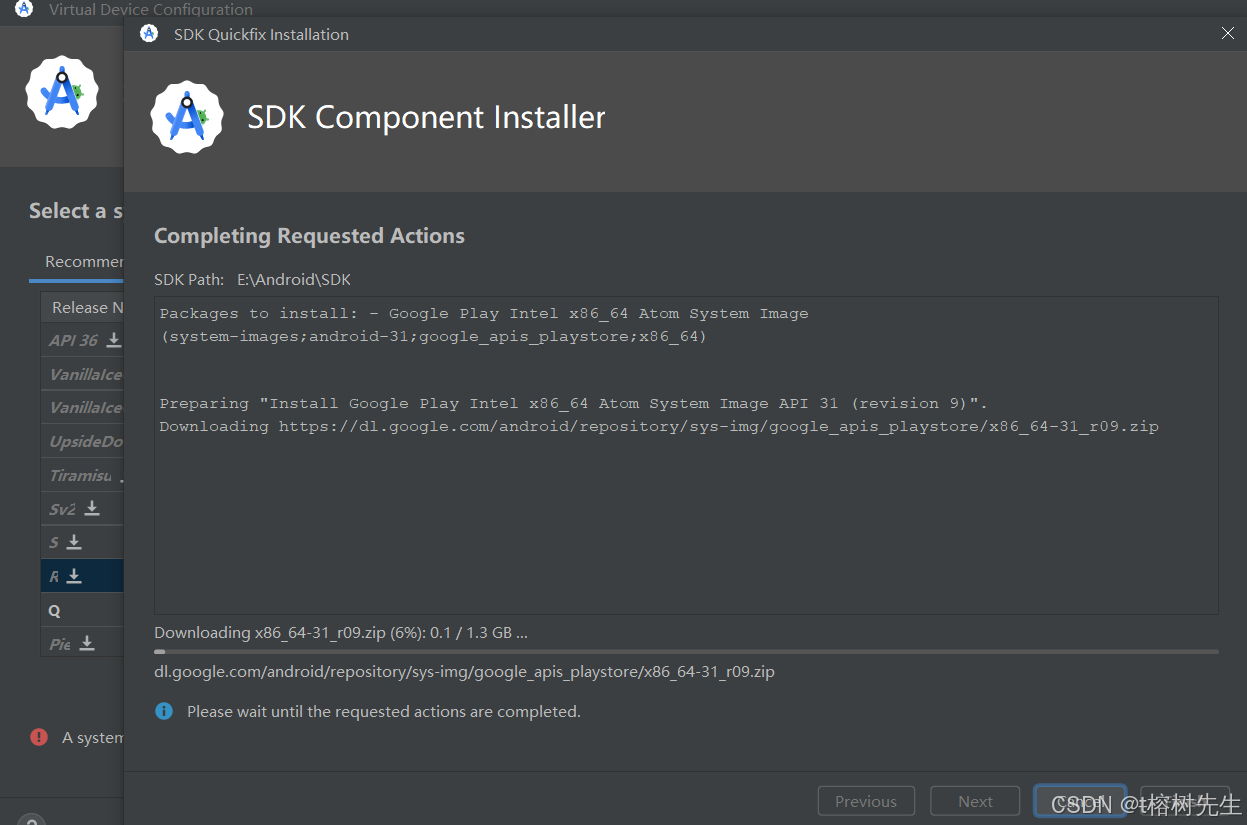
Task: Click Android Studio logo in Virtual Device Configuration header
Action: (x=62, y=92)
